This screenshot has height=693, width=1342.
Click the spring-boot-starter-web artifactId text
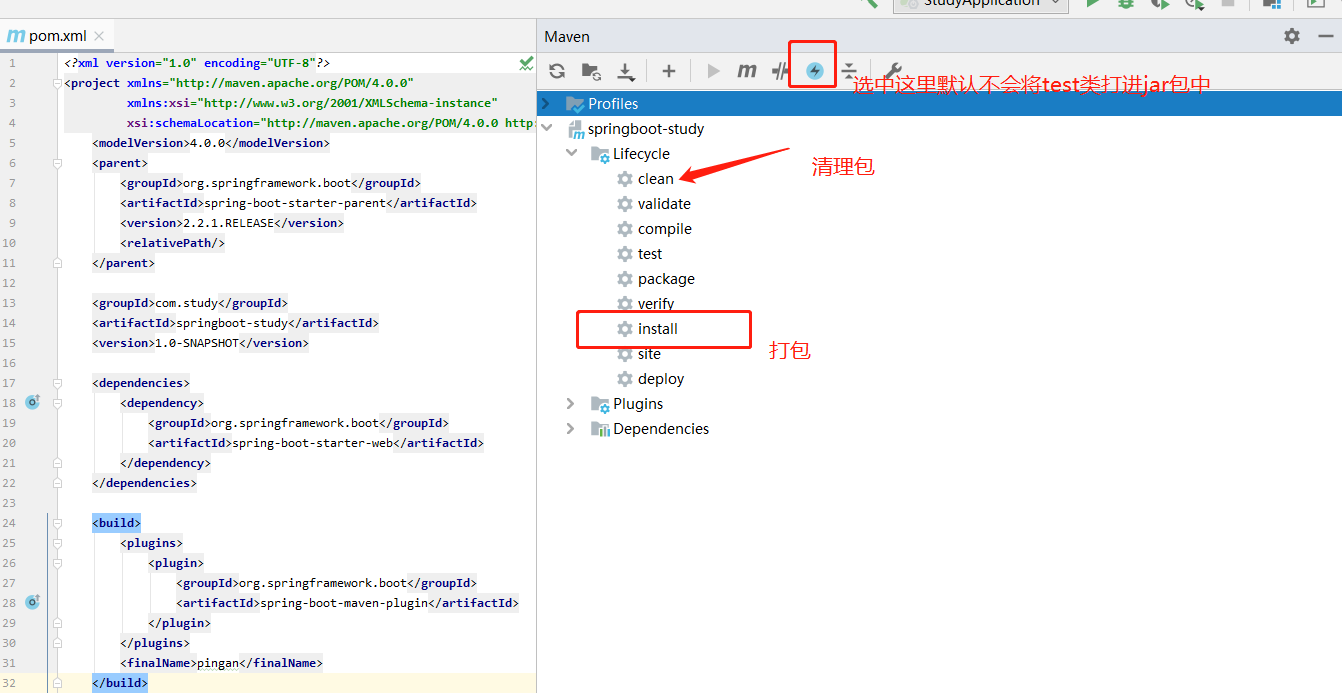click(312, 443)
